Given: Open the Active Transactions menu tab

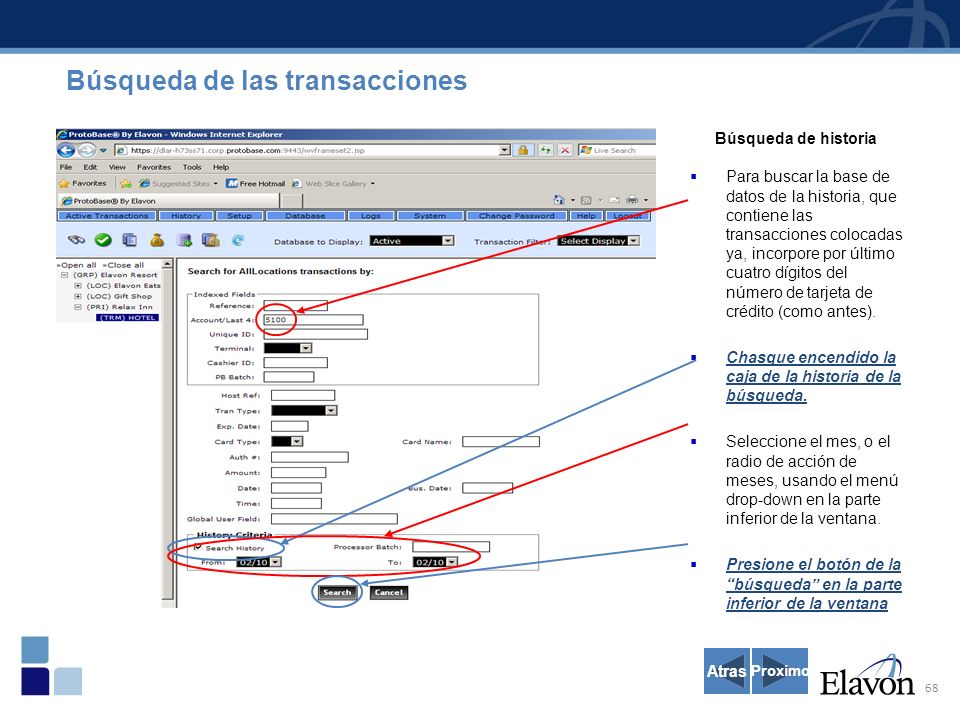Looking at the screenshot, I should [107, 216].
